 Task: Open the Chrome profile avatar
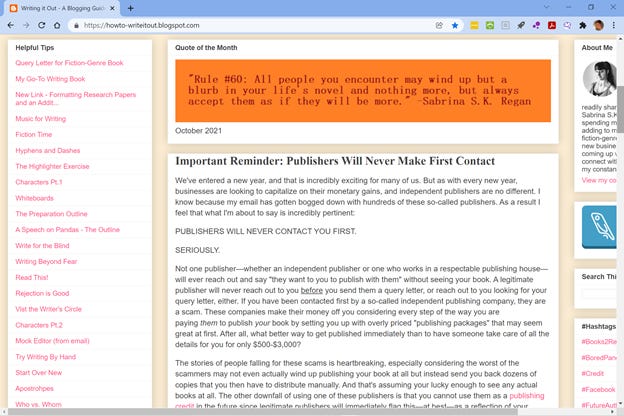[x=599, y=25]
